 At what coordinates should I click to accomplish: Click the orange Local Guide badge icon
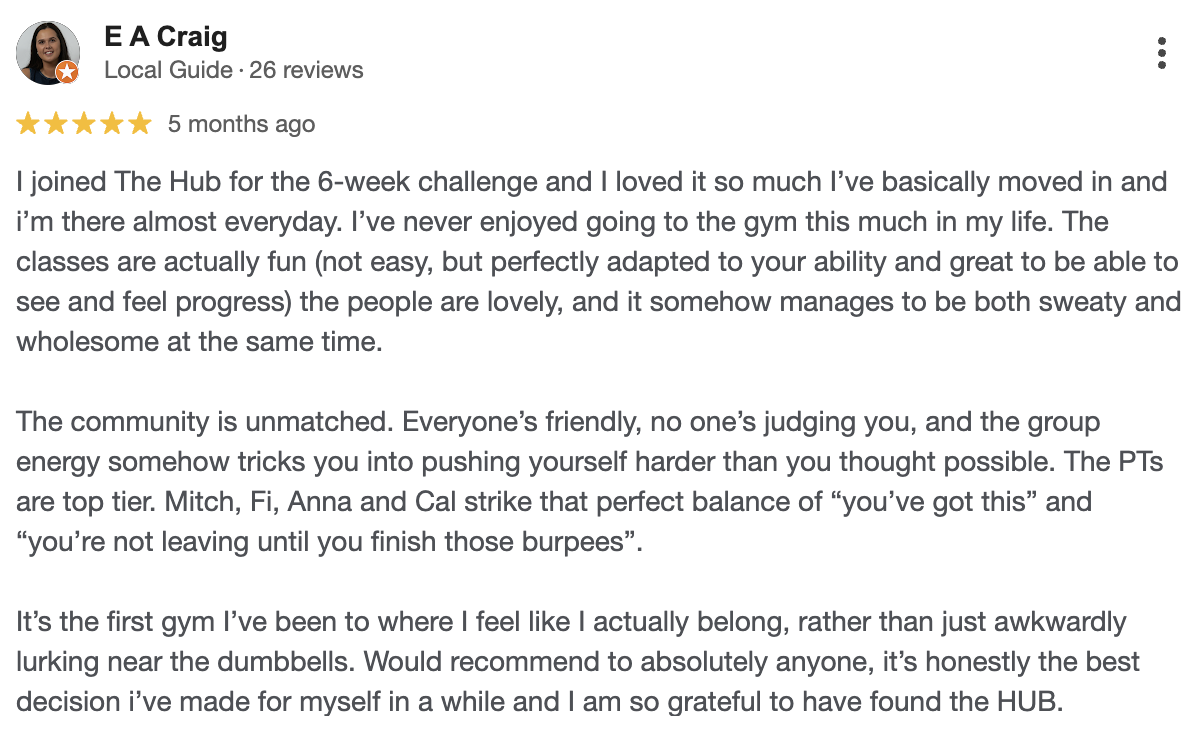click(x=67, y=72)
